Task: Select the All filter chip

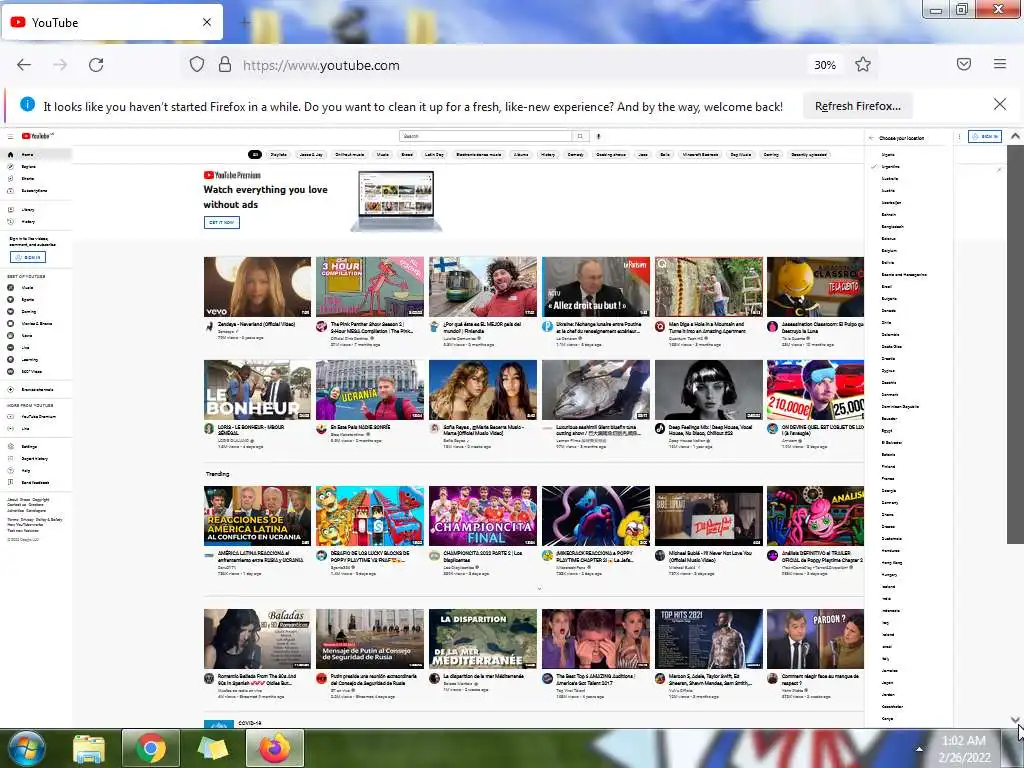Action: pyautogui.click(x=255, y=155)
